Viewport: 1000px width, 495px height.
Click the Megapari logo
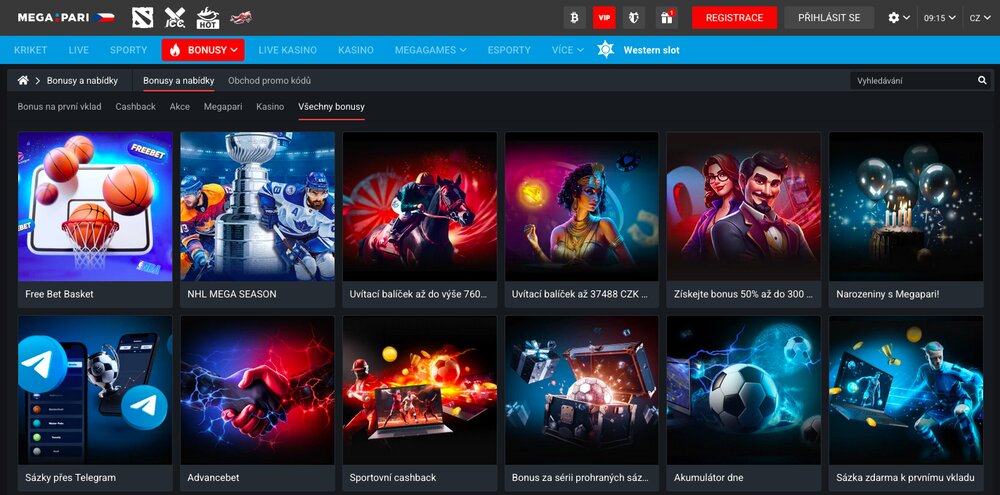66,17
